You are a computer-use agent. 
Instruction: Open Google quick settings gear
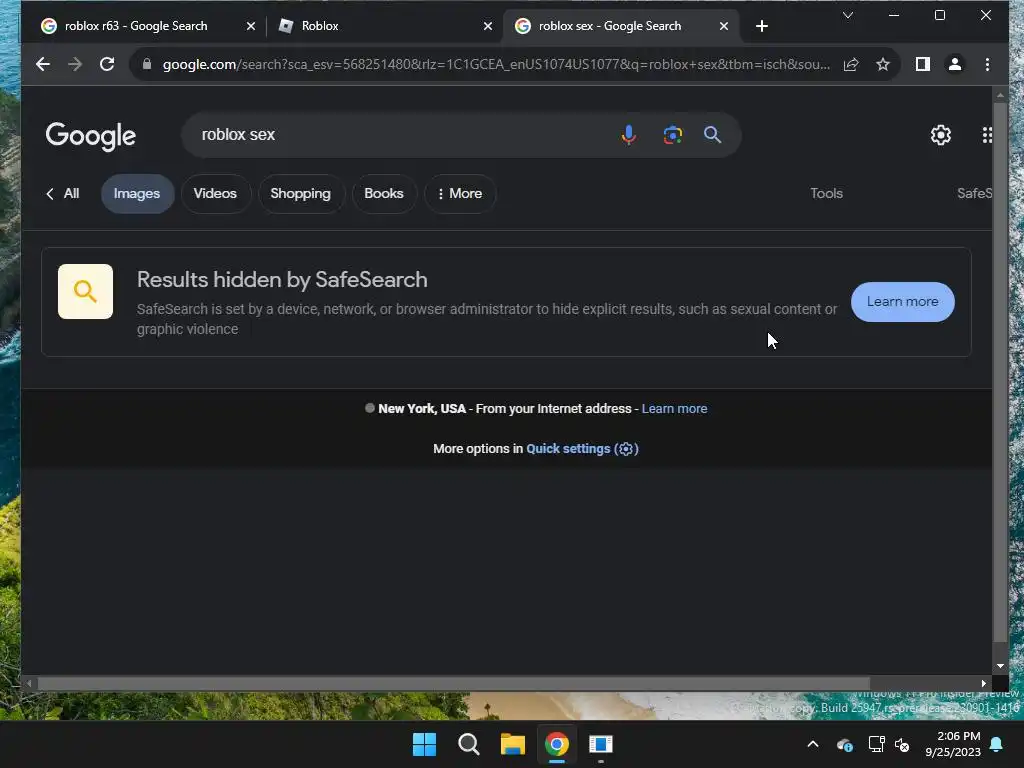point(940,135)
